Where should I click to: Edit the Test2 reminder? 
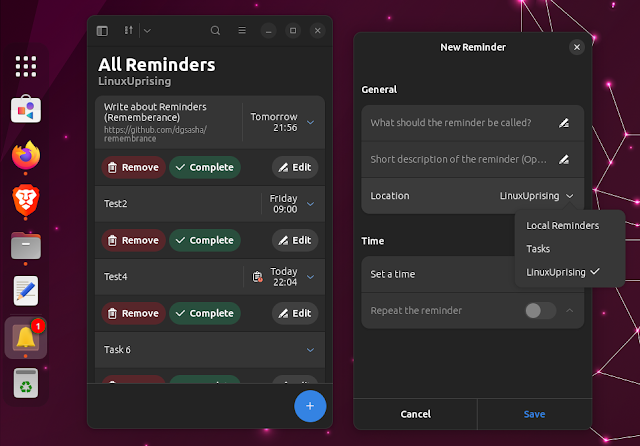(295, 240)
